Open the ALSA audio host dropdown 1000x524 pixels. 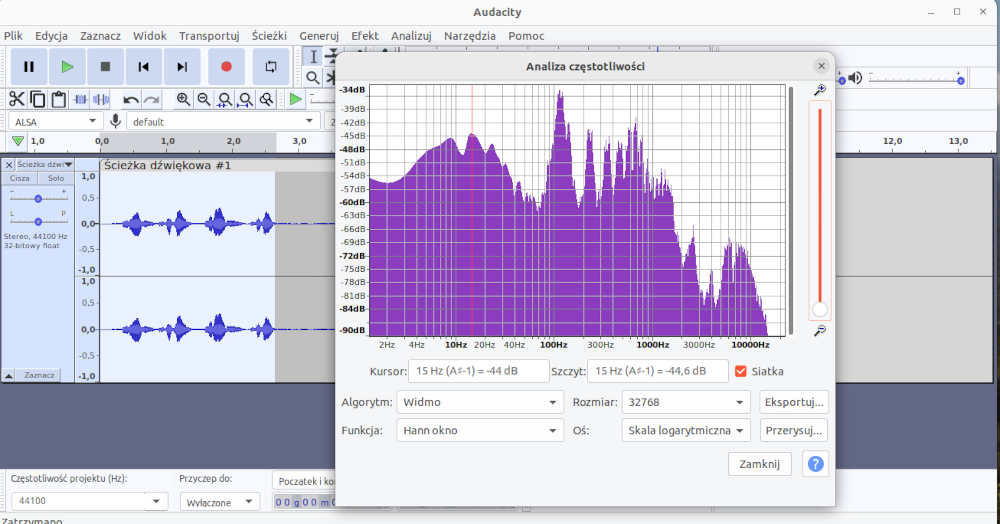[55, 121]
